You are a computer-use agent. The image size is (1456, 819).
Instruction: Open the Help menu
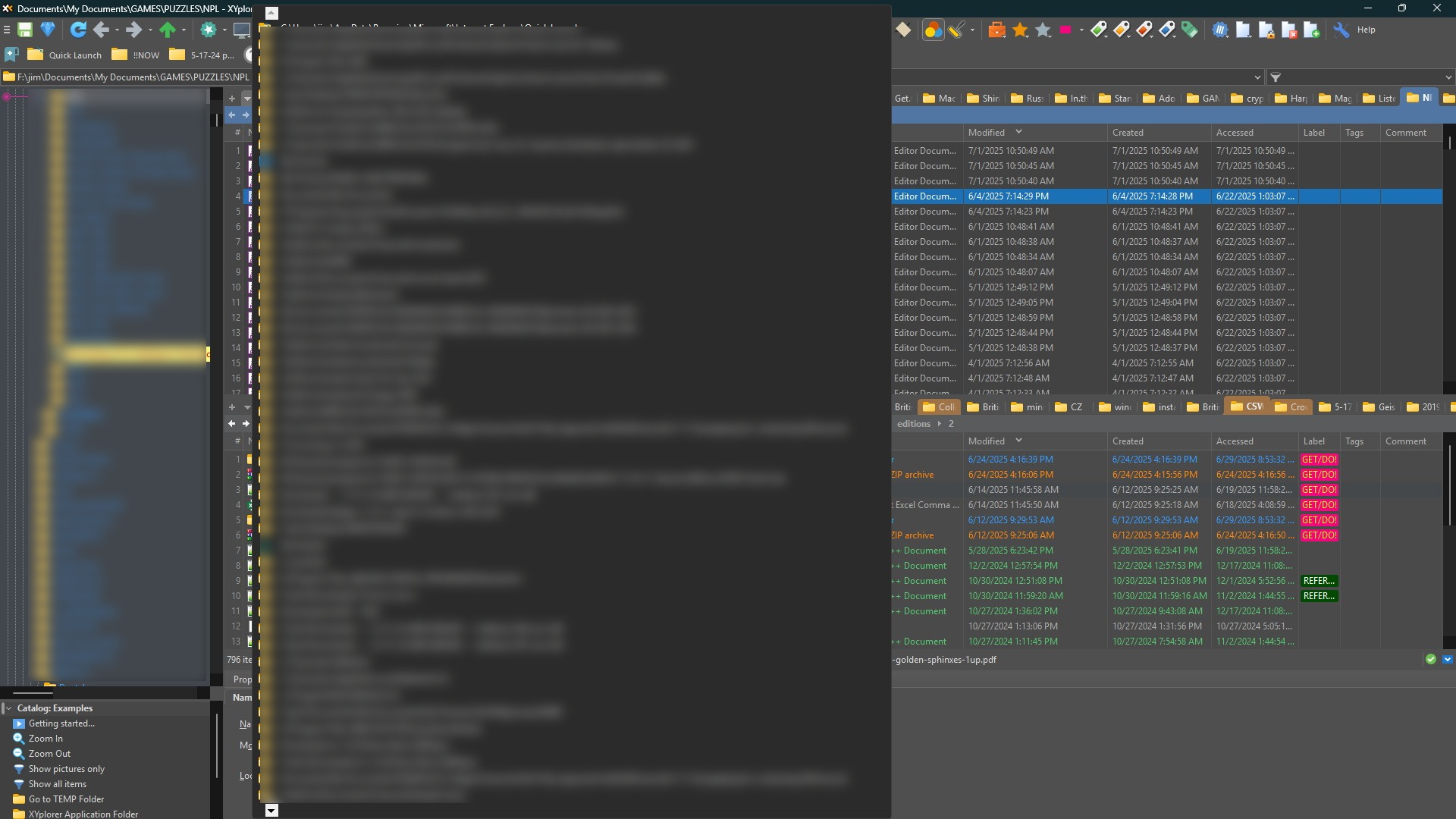point(1366,30)
